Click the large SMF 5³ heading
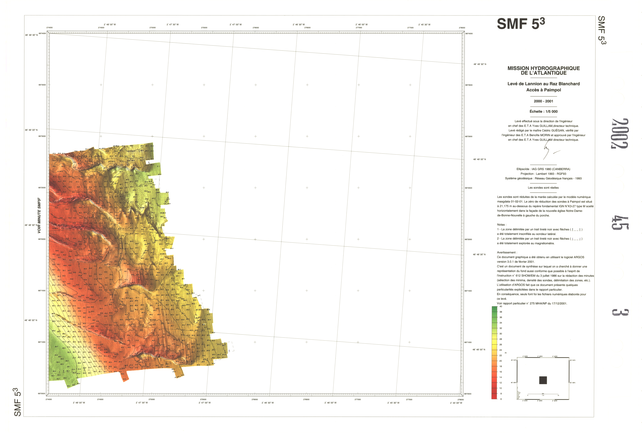The height and width of the screenshot is (433, 642). pos(526,23)
